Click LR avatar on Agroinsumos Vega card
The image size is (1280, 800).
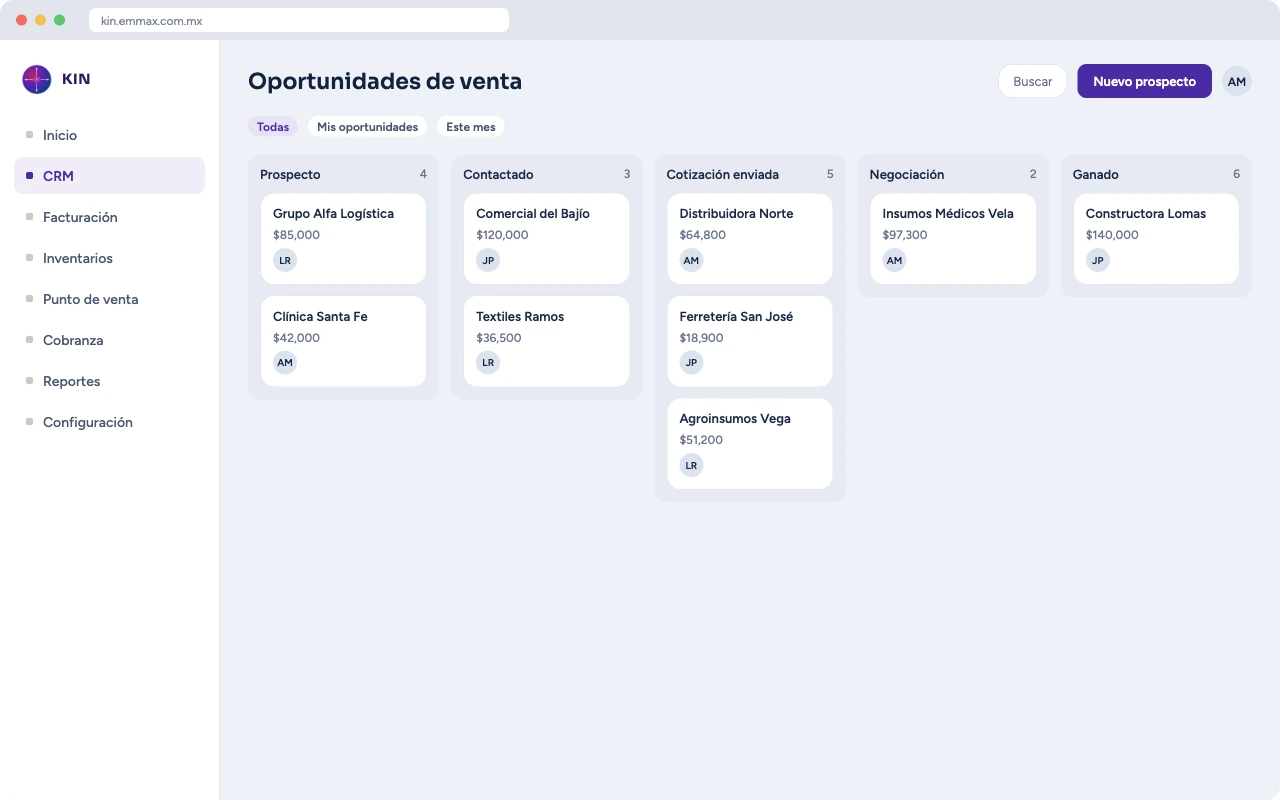(x=691, y=465)
